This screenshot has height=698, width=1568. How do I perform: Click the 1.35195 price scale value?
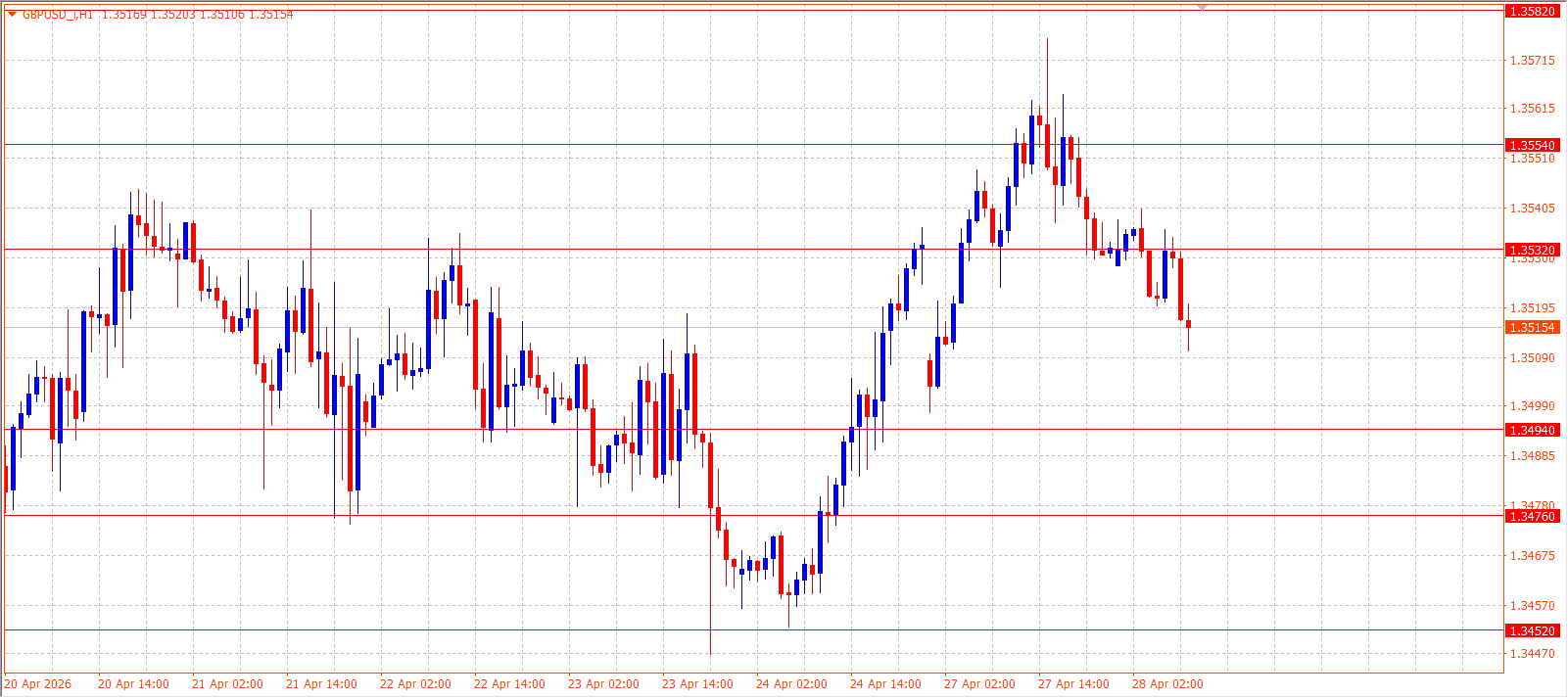coord(1533,308)
